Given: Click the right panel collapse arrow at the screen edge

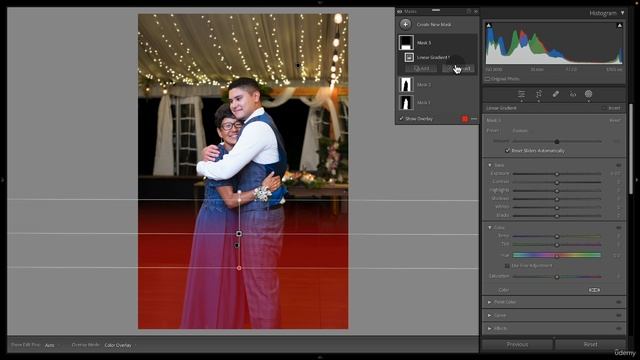Looking at the screenshot, I should pyautogui.click(x=637, y=180).
